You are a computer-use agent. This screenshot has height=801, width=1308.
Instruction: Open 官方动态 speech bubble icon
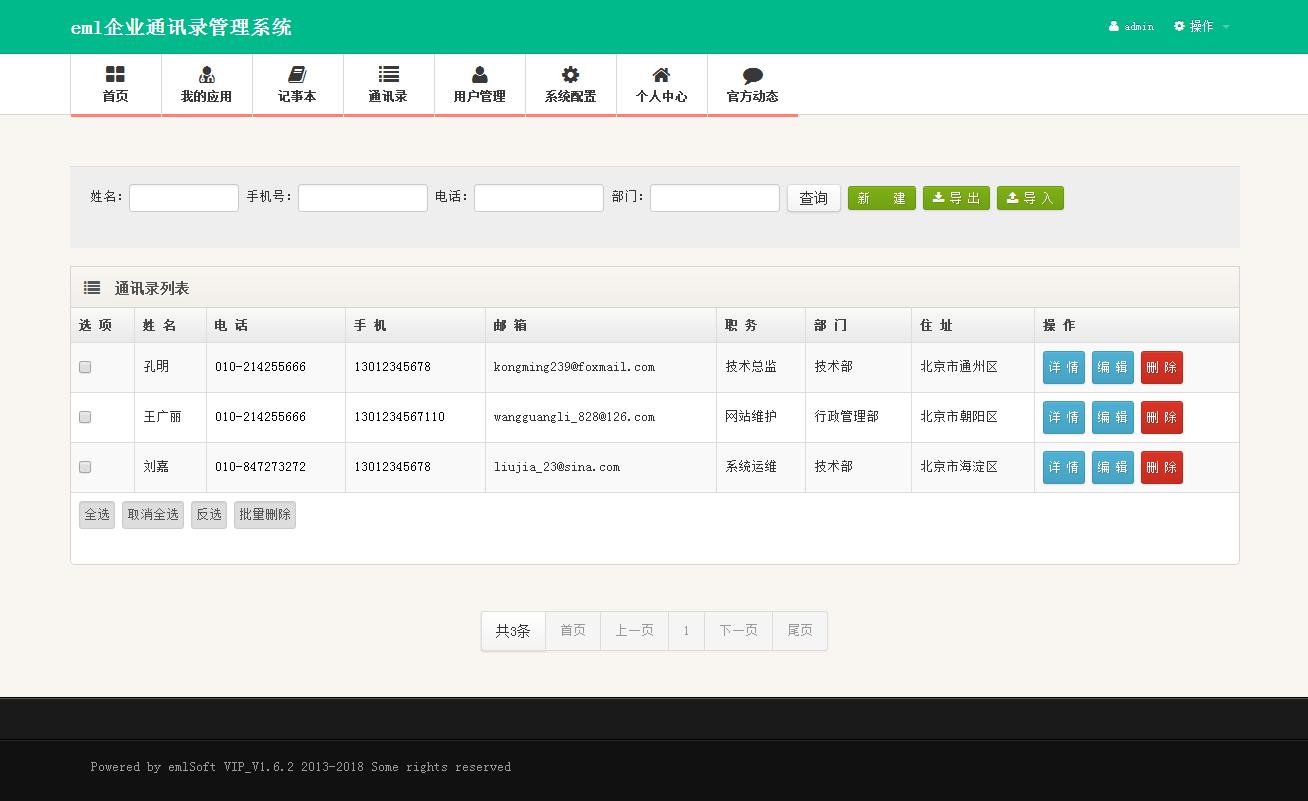(x=752, y=75)
